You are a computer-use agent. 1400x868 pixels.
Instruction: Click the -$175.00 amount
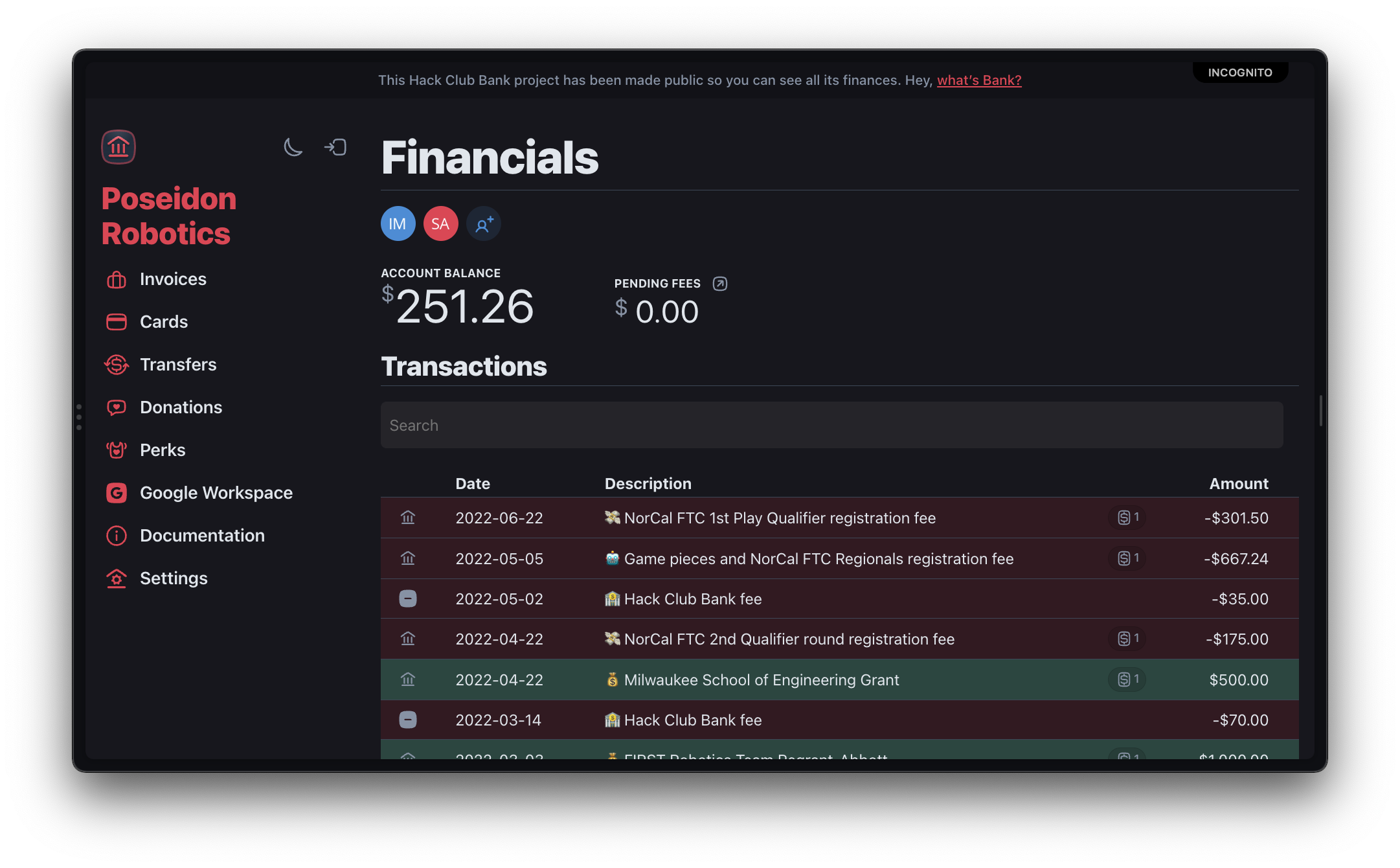coord(1237,639)
